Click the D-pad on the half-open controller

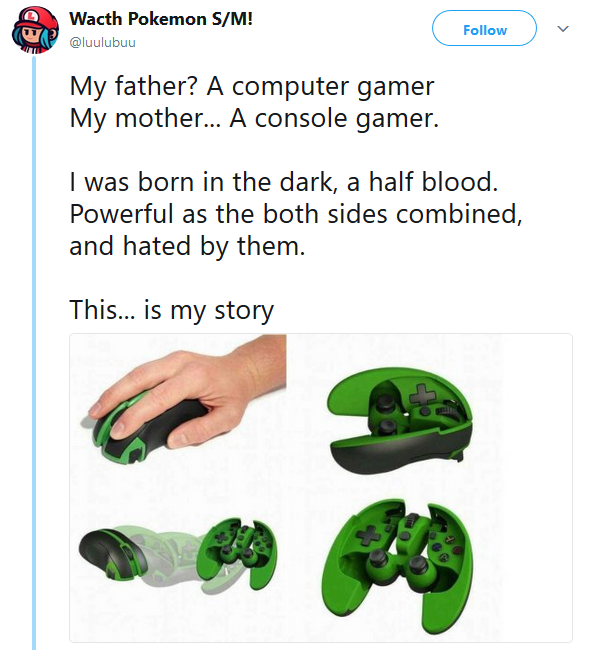[x=421, y=394]
